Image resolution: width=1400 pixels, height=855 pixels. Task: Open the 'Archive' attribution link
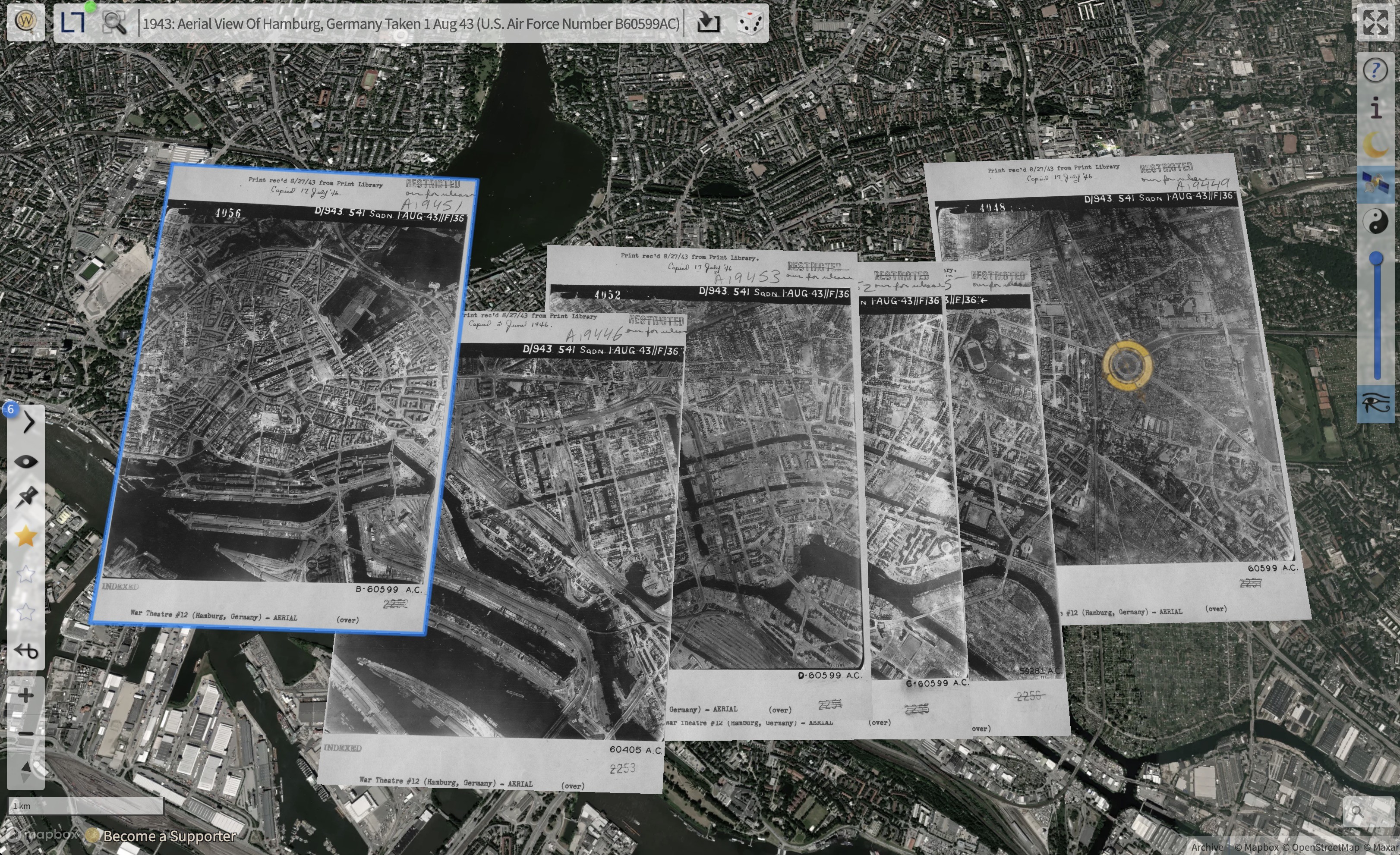tap(1208, 847)
